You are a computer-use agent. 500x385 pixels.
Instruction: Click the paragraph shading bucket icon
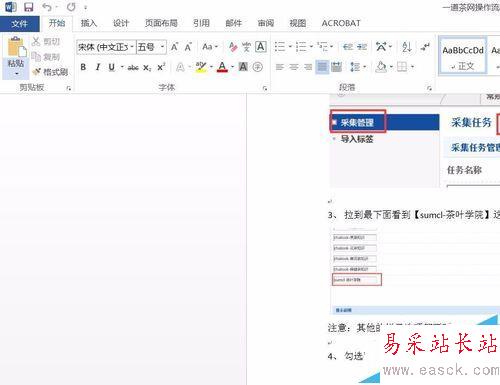[x=381, y=67]
